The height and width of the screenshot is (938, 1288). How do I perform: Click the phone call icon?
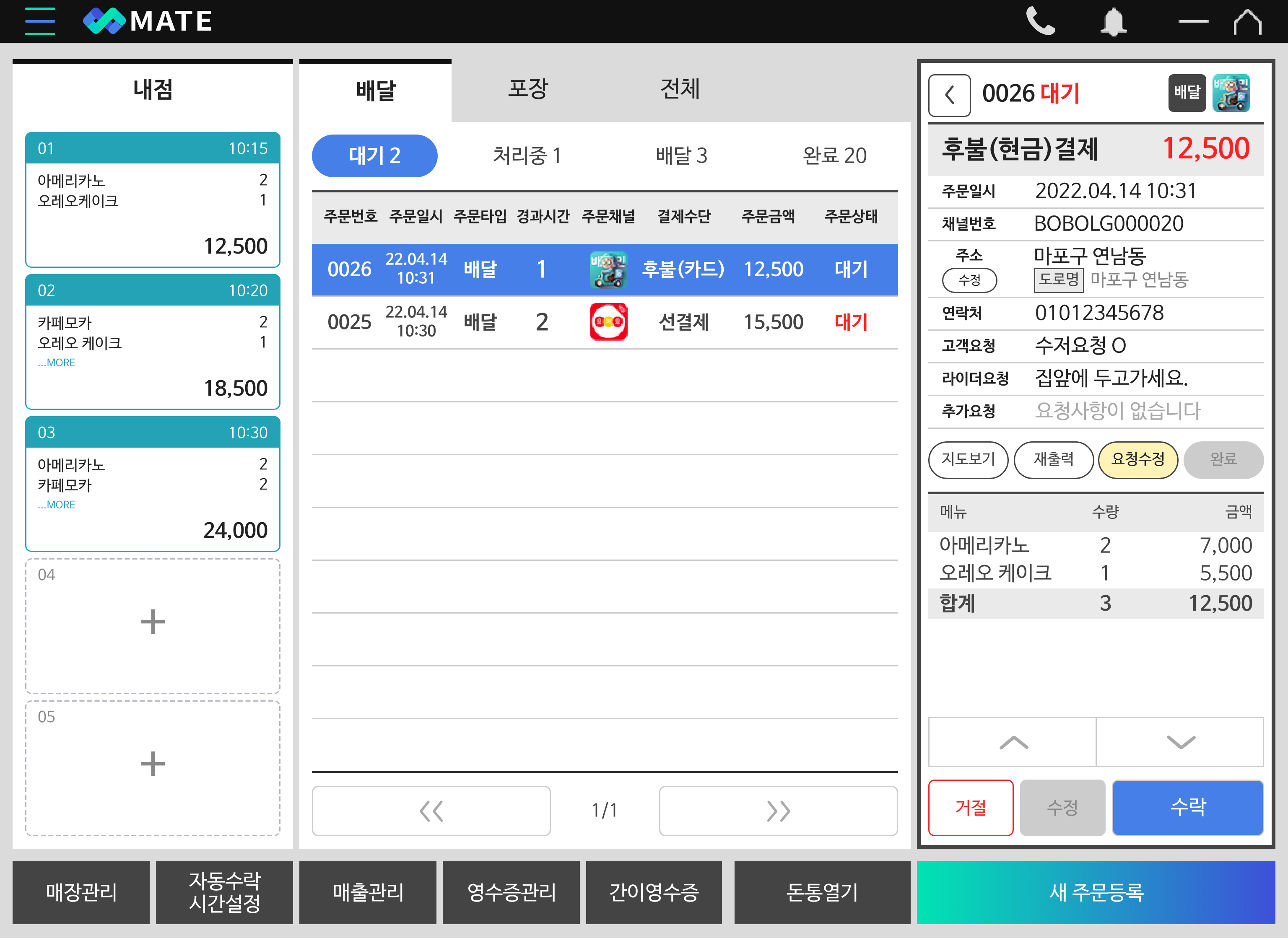pyautogui.click(x=1040, y=21)
